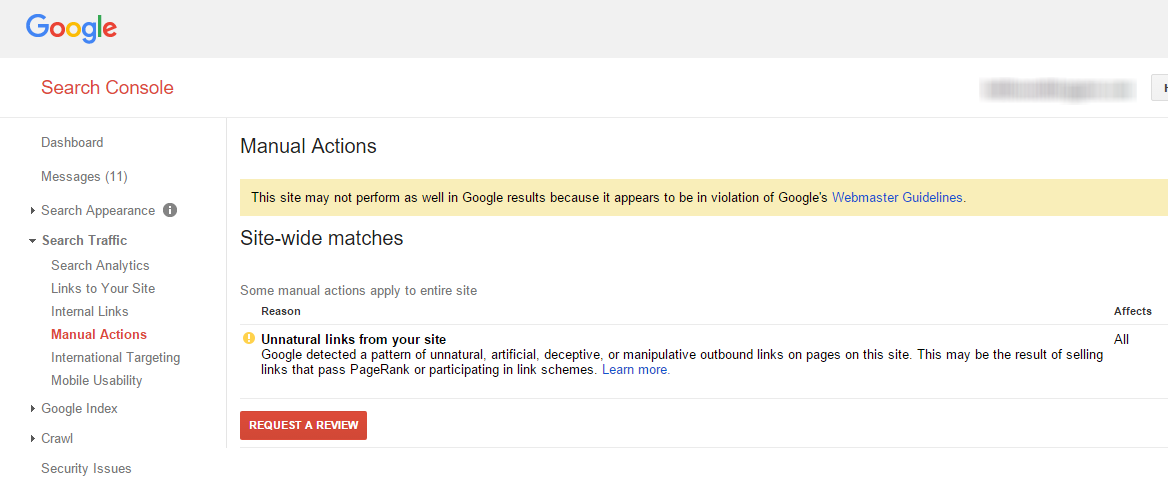Click the partially visible Help button
Screen dimensions: 1168x491
click(x=1160, y=87)
